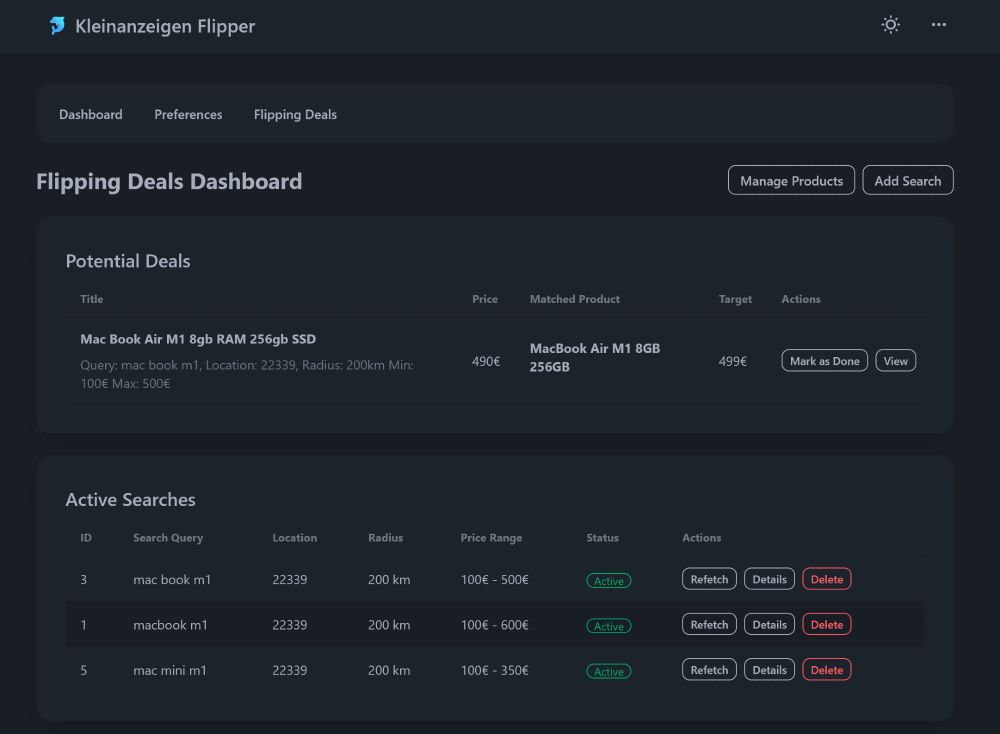Select deal title Mac Book Air M1 8gb RAM

tap(198, 339)
